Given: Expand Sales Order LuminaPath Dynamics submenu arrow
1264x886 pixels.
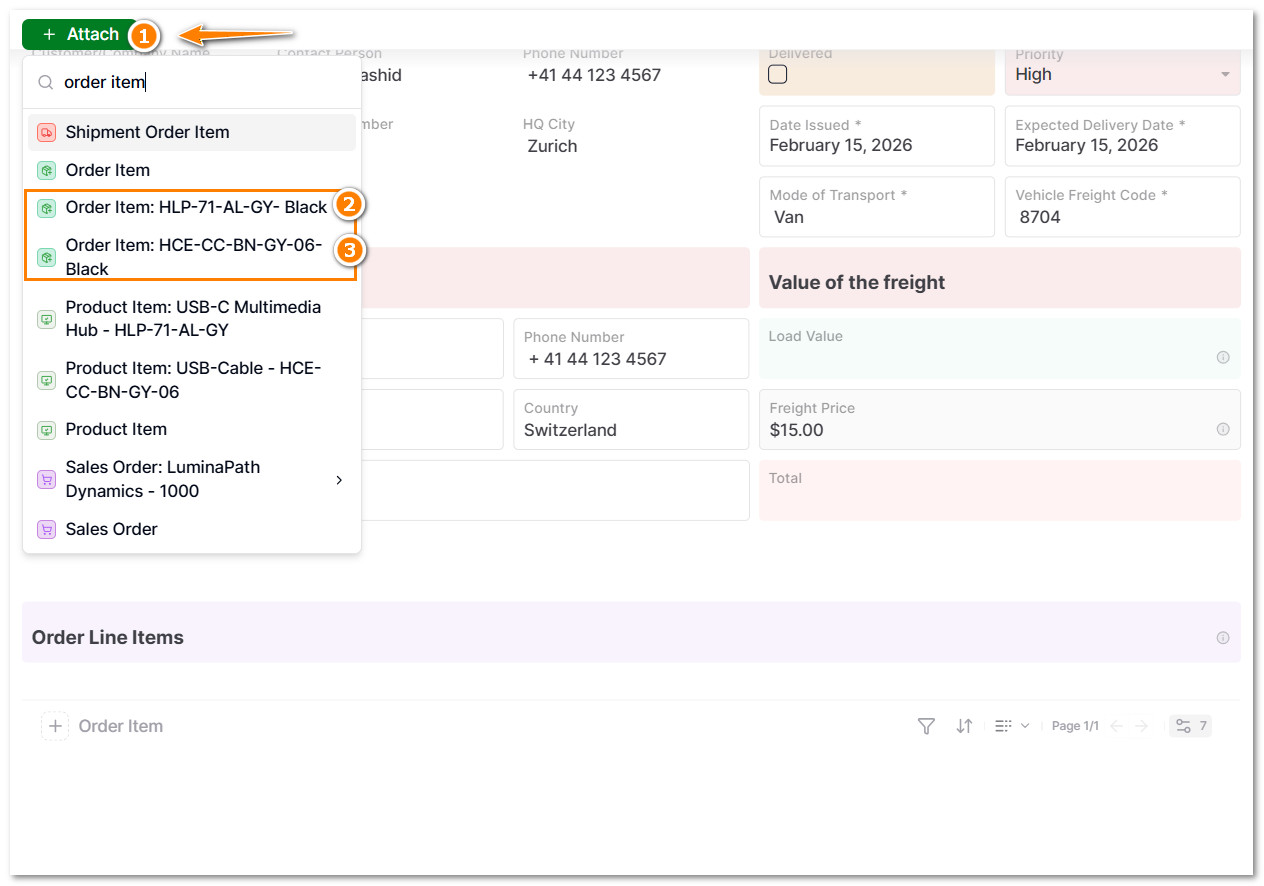Looking at the screenshot, I should click(x=339, y=480).
